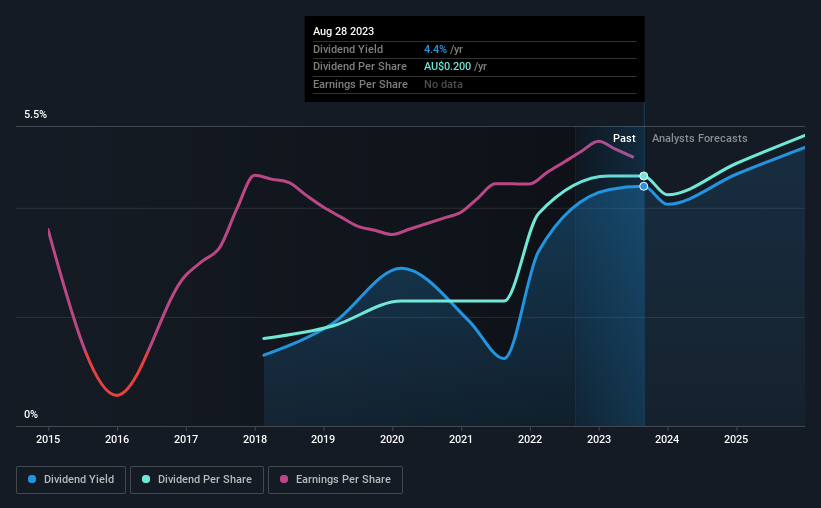
Task: Click the blue Dividend Yield legend dot
Action: pos(32,479)
